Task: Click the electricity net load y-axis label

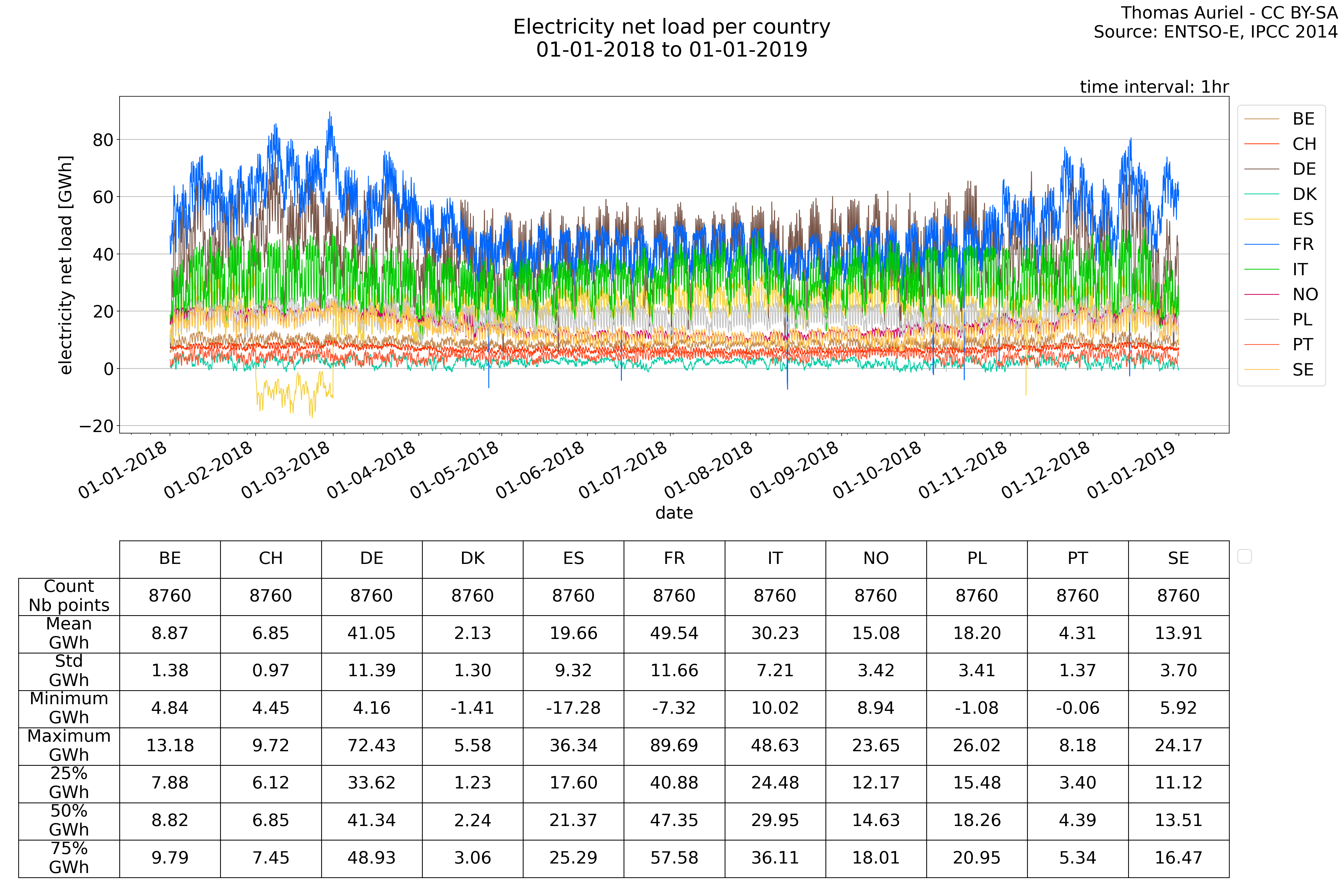Action: pos(66,265)
